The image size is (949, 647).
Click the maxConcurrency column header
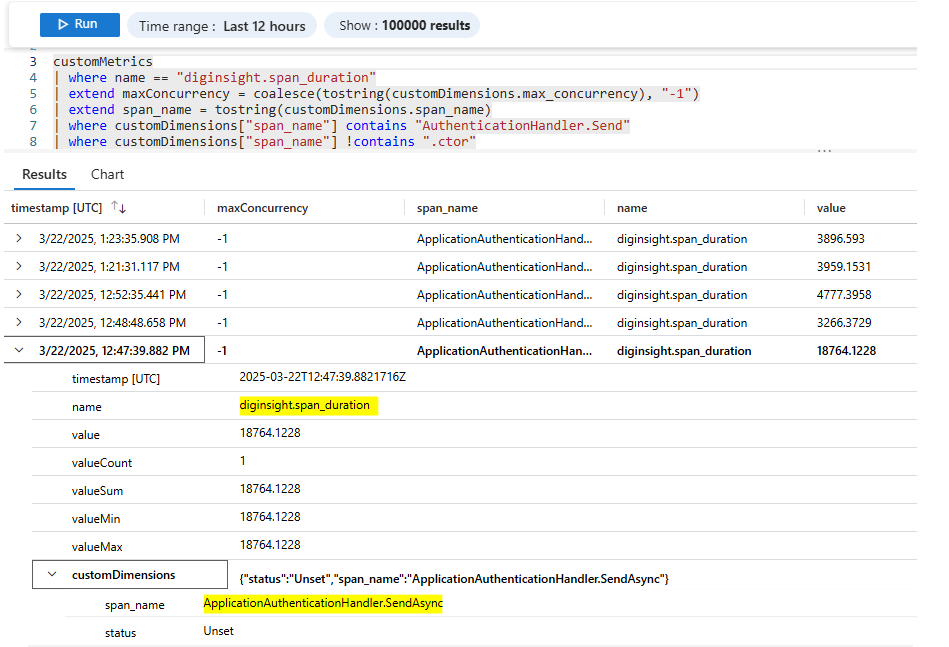coord(262,208)
